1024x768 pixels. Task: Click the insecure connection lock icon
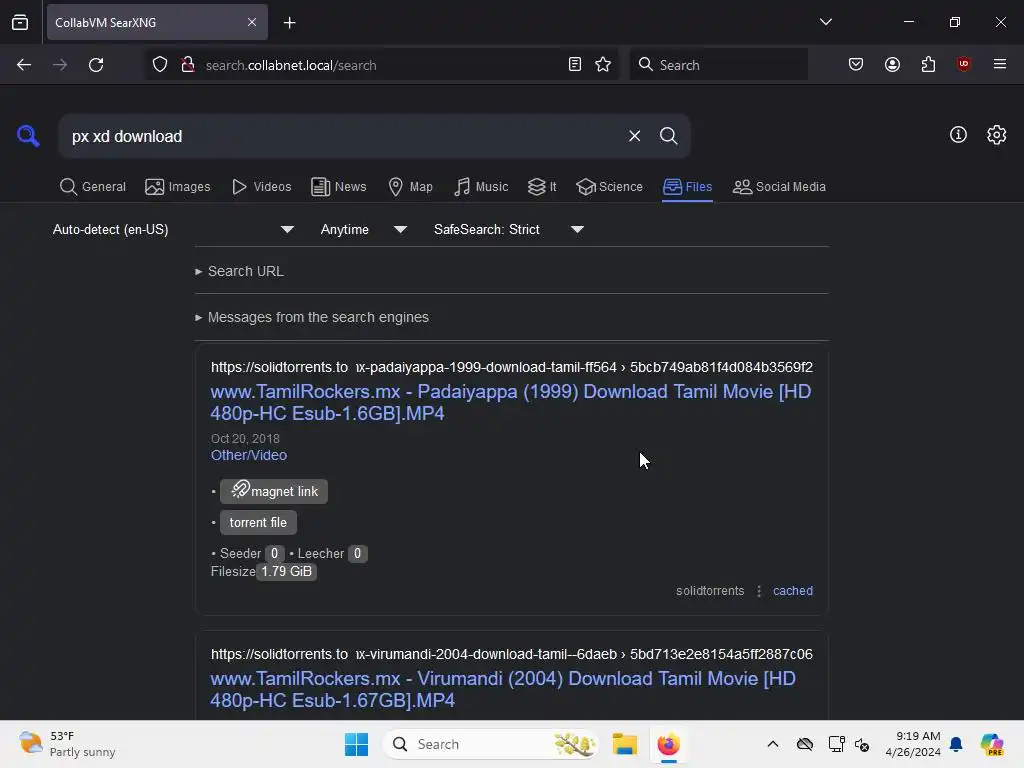coord(188,65)
